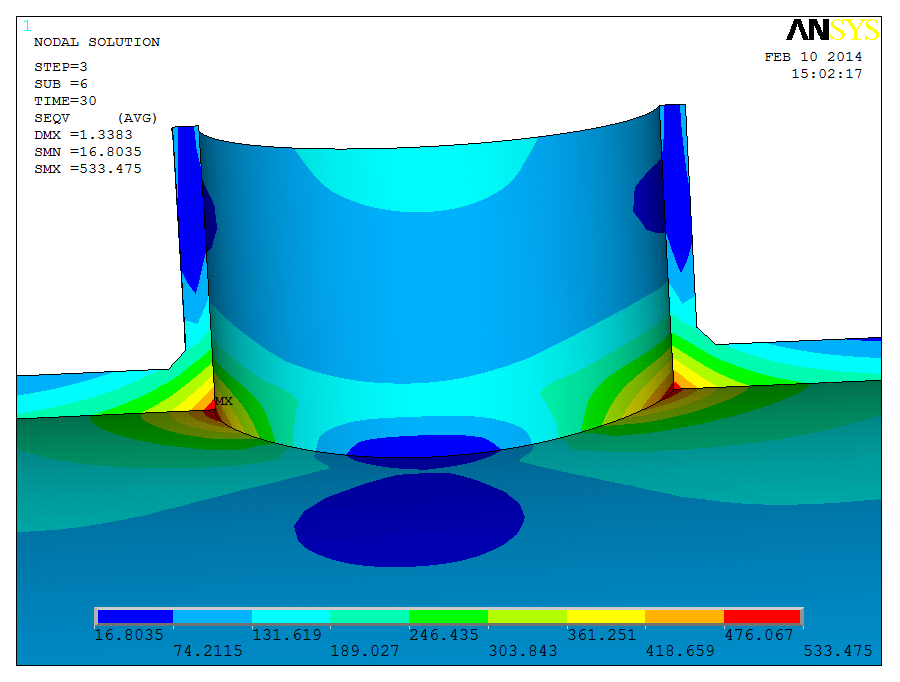The height and width of the screenshot is (682, 900).
Task: Select the yellow legend color band
Action: [x=605, y=616]
